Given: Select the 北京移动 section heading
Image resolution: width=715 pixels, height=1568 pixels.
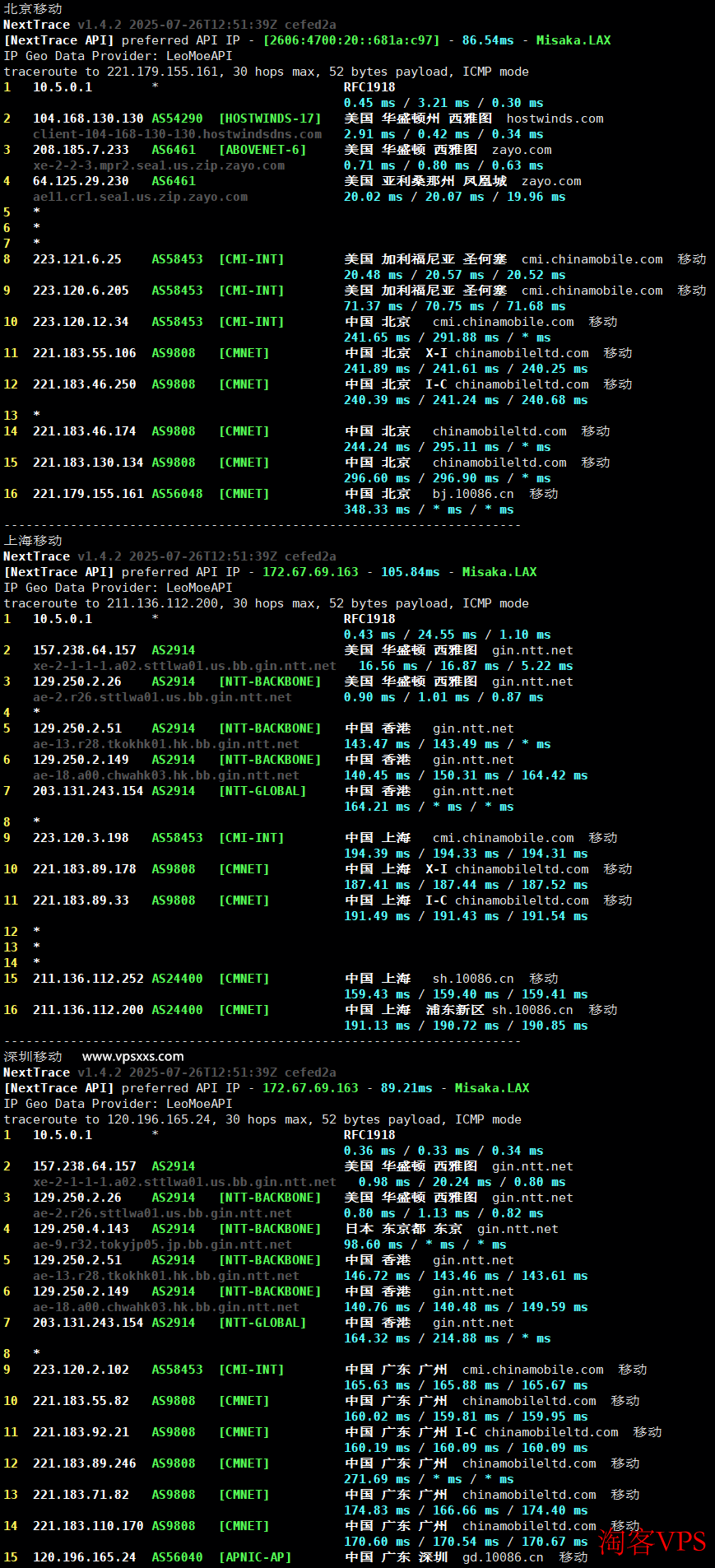Looking at the screenshot, I should coord(33,9).
